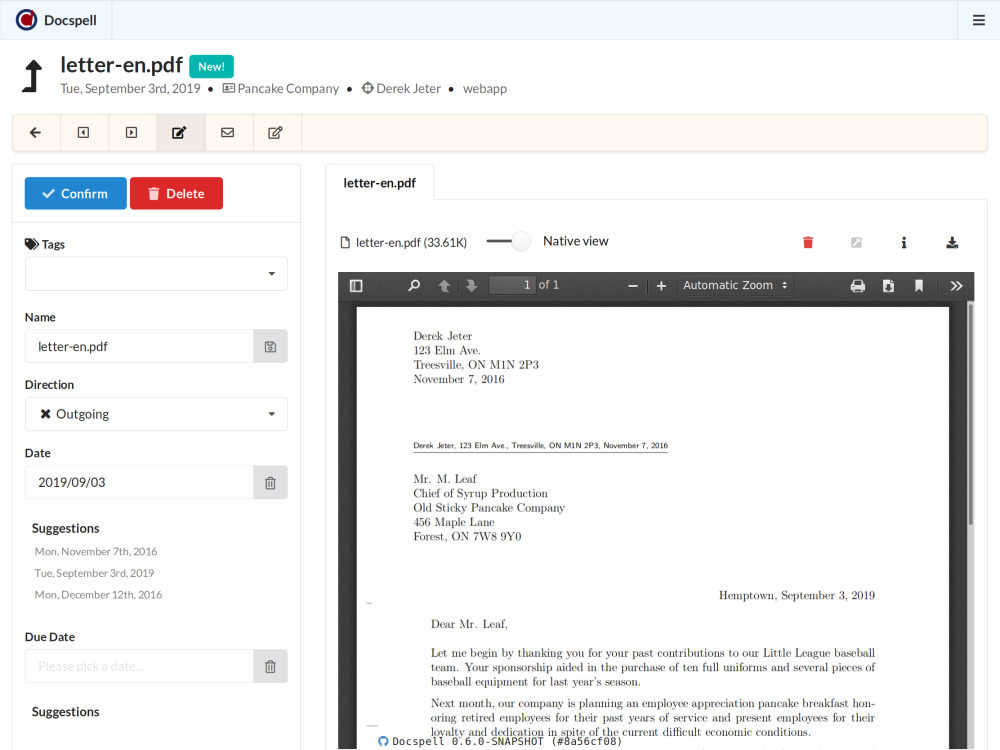The height and width of the screenshot is (750, 1000).
Task: Show attachment info via the i icon
Action: [x=904, y=242]
